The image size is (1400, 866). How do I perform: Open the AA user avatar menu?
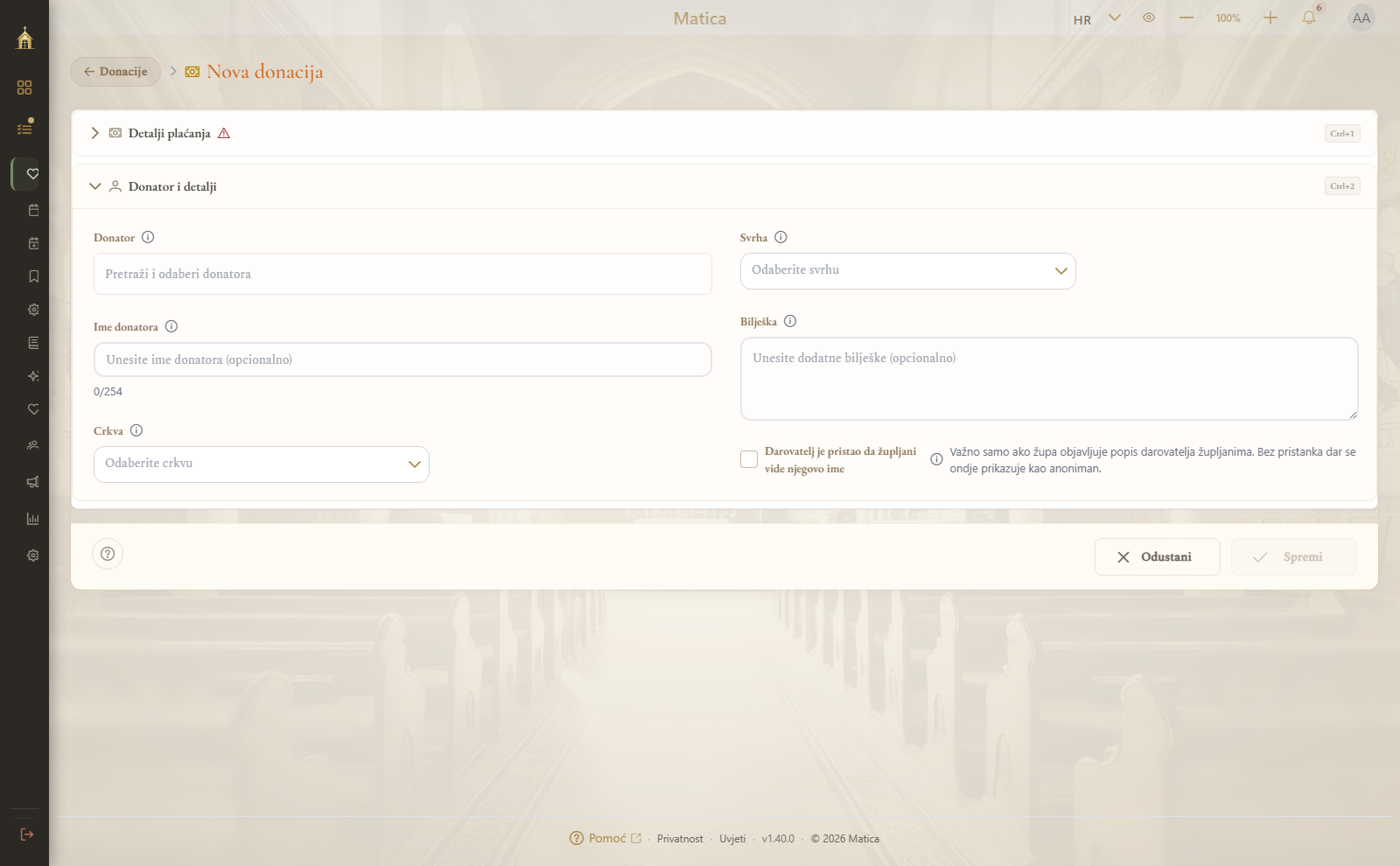click(x=1361, y=17)
